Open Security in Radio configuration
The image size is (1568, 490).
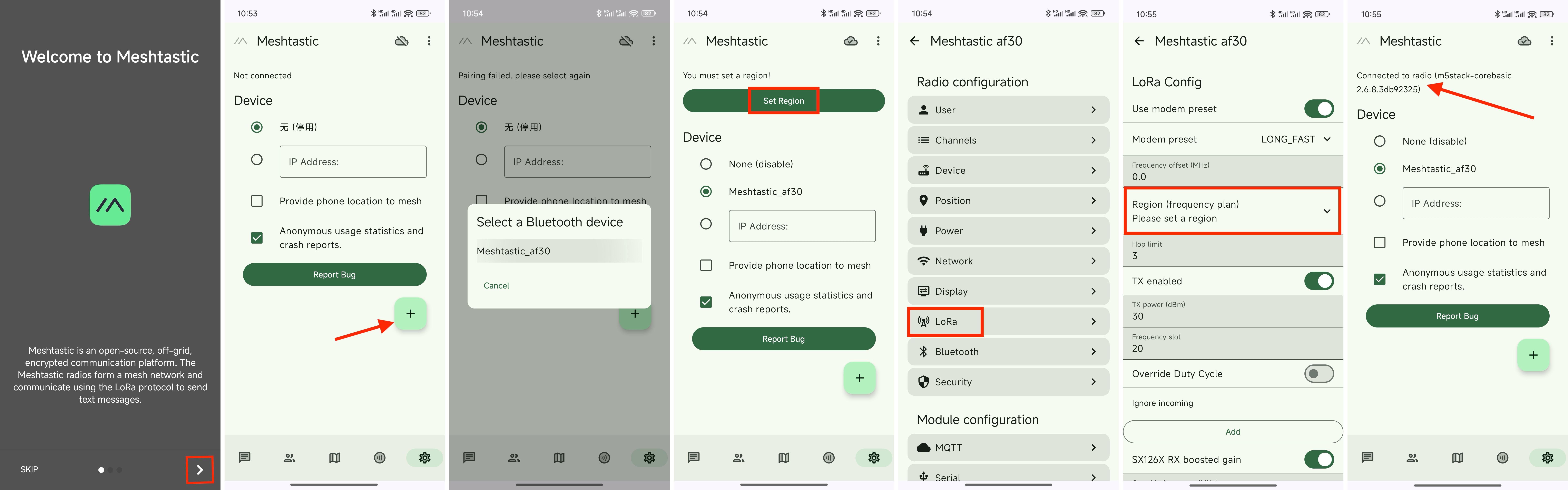(1008, 382)
